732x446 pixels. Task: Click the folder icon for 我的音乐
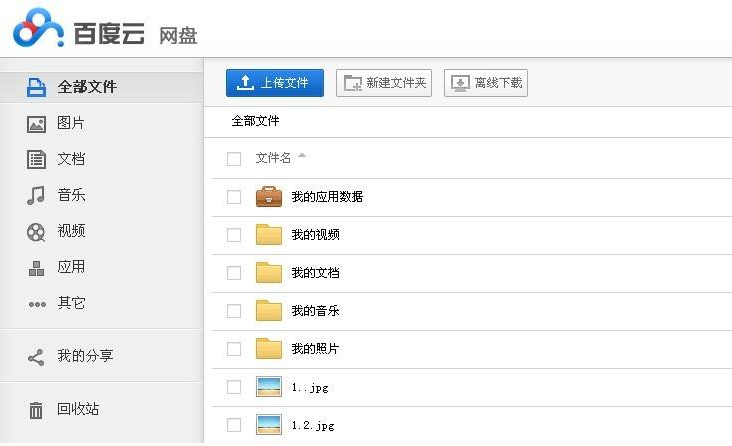tap(269, 311)
